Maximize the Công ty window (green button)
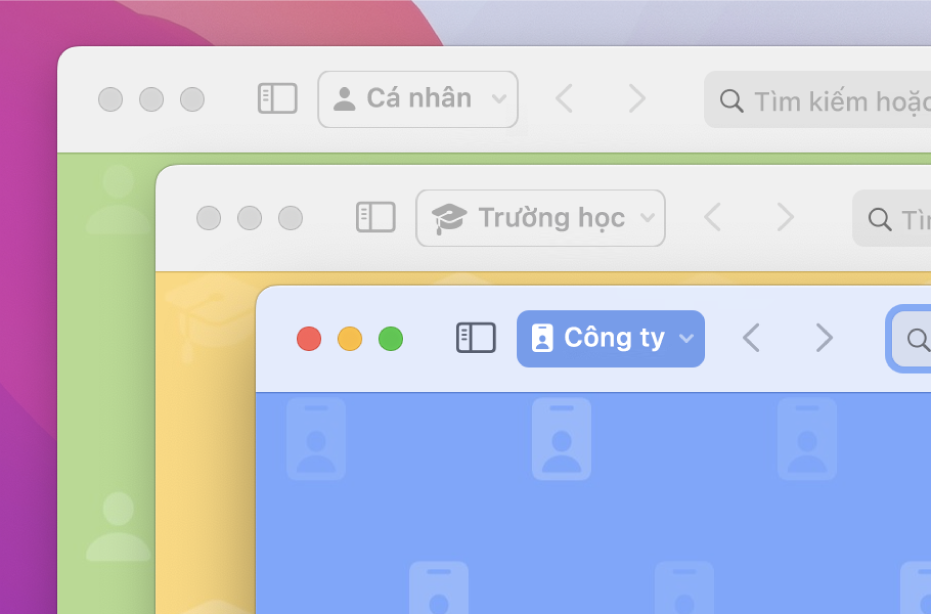The height and width of the screenshot is (614, 931). (x=391, y=338)
